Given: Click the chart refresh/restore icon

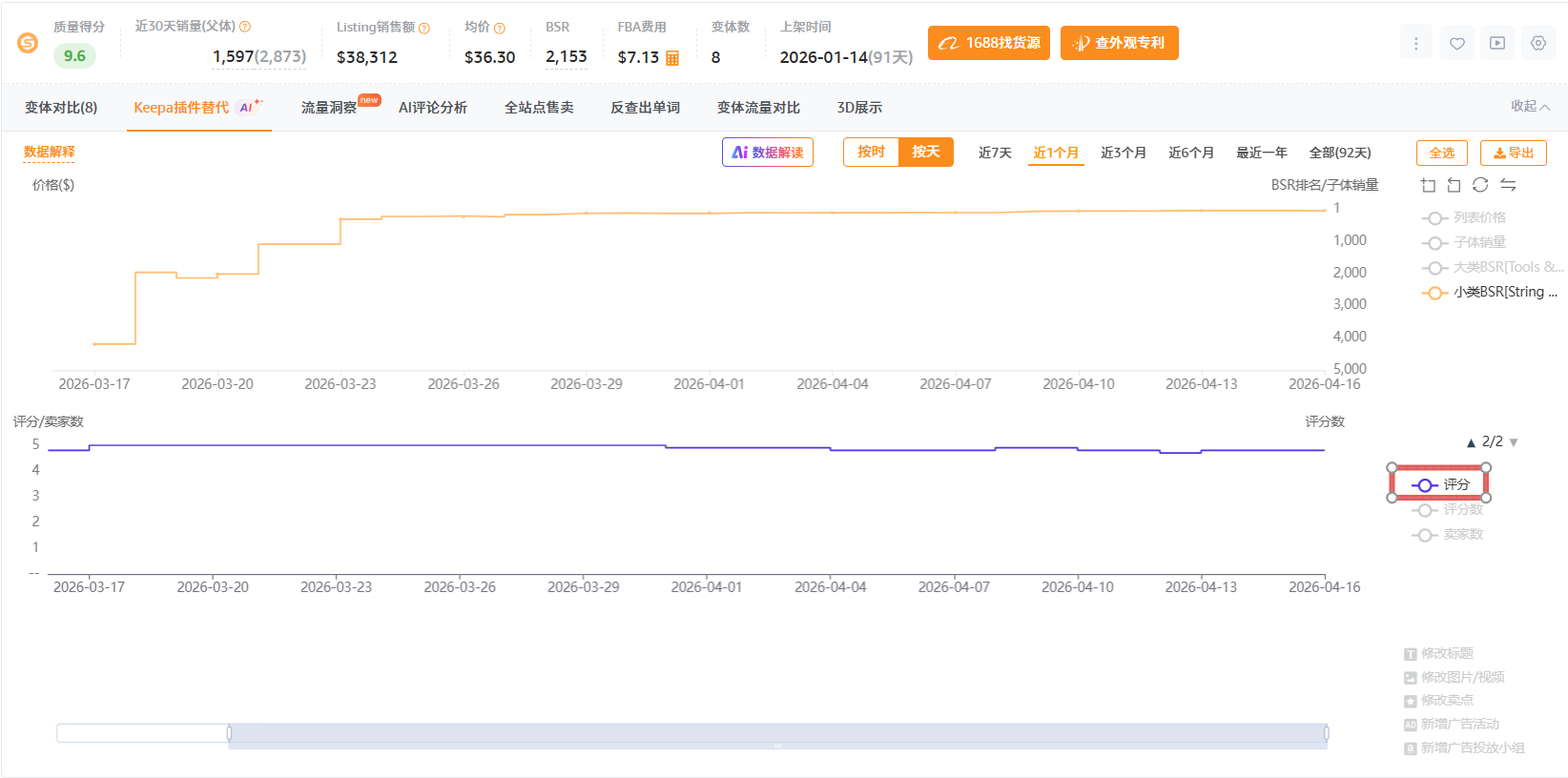Looking at the screenshot, I should click(1480, 185).
